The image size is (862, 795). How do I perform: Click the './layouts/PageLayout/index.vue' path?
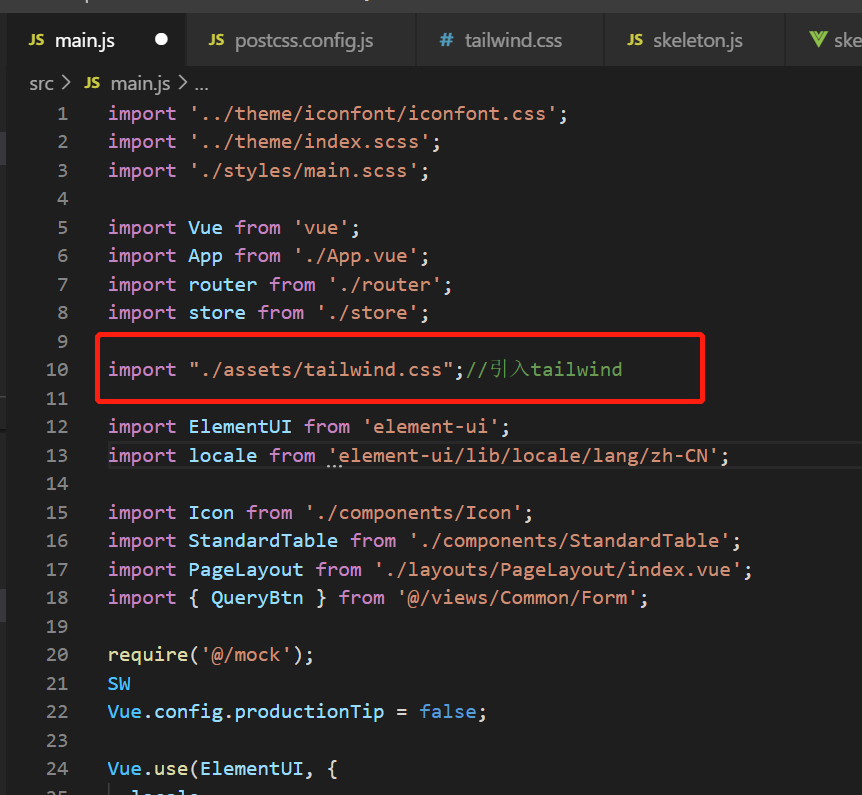(x=557, y=569)
